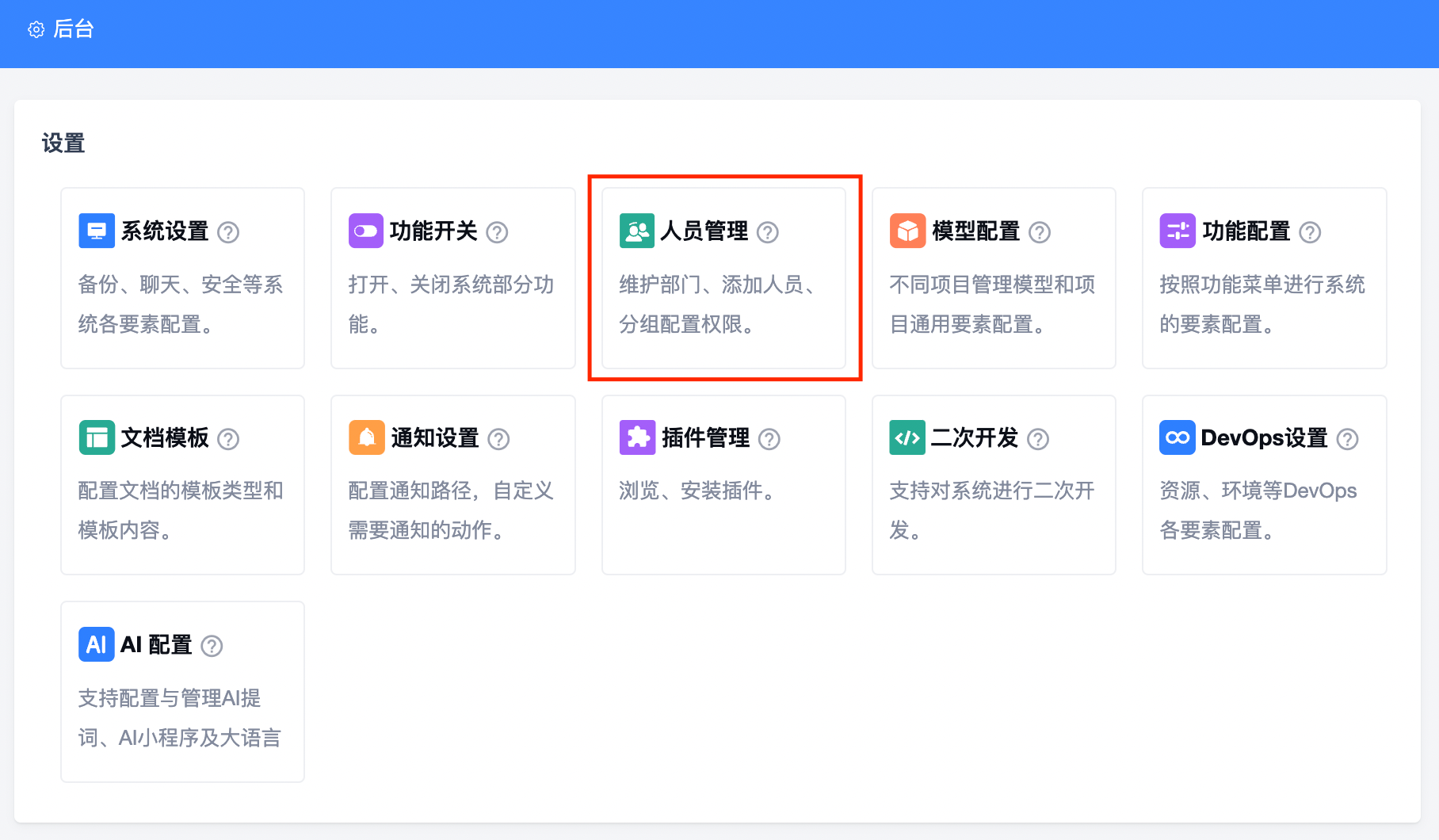Click the blue AI 配置 icon

[x=97, y=644]
